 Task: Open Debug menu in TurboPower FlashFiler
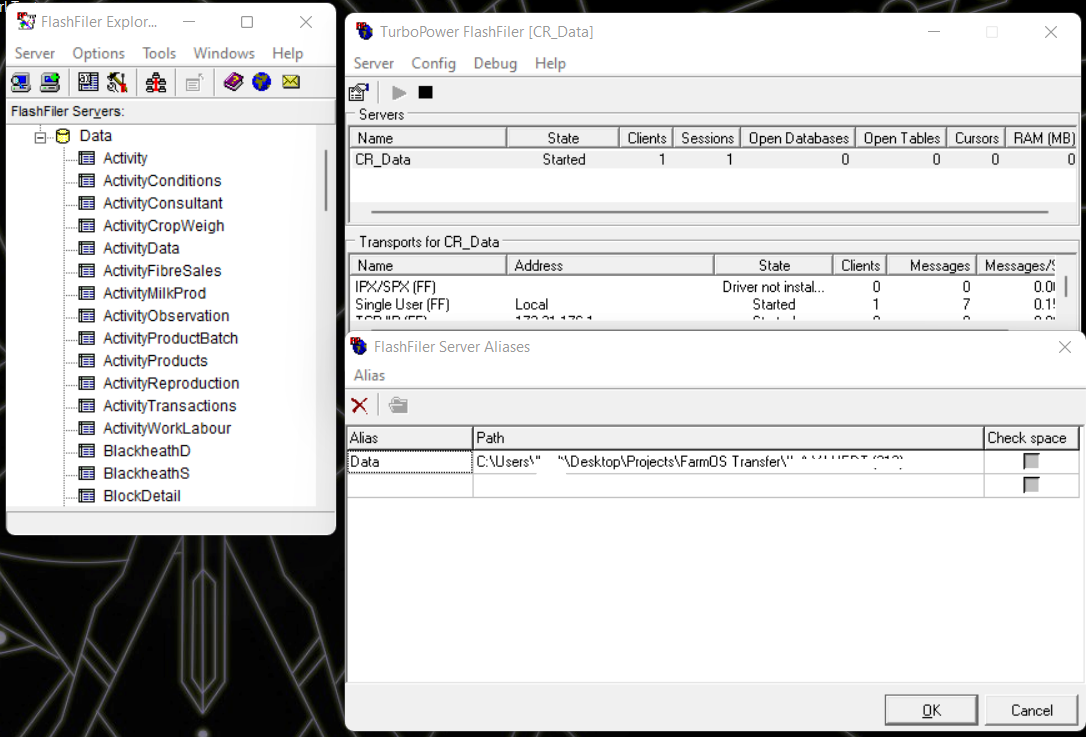coord(495,64)
